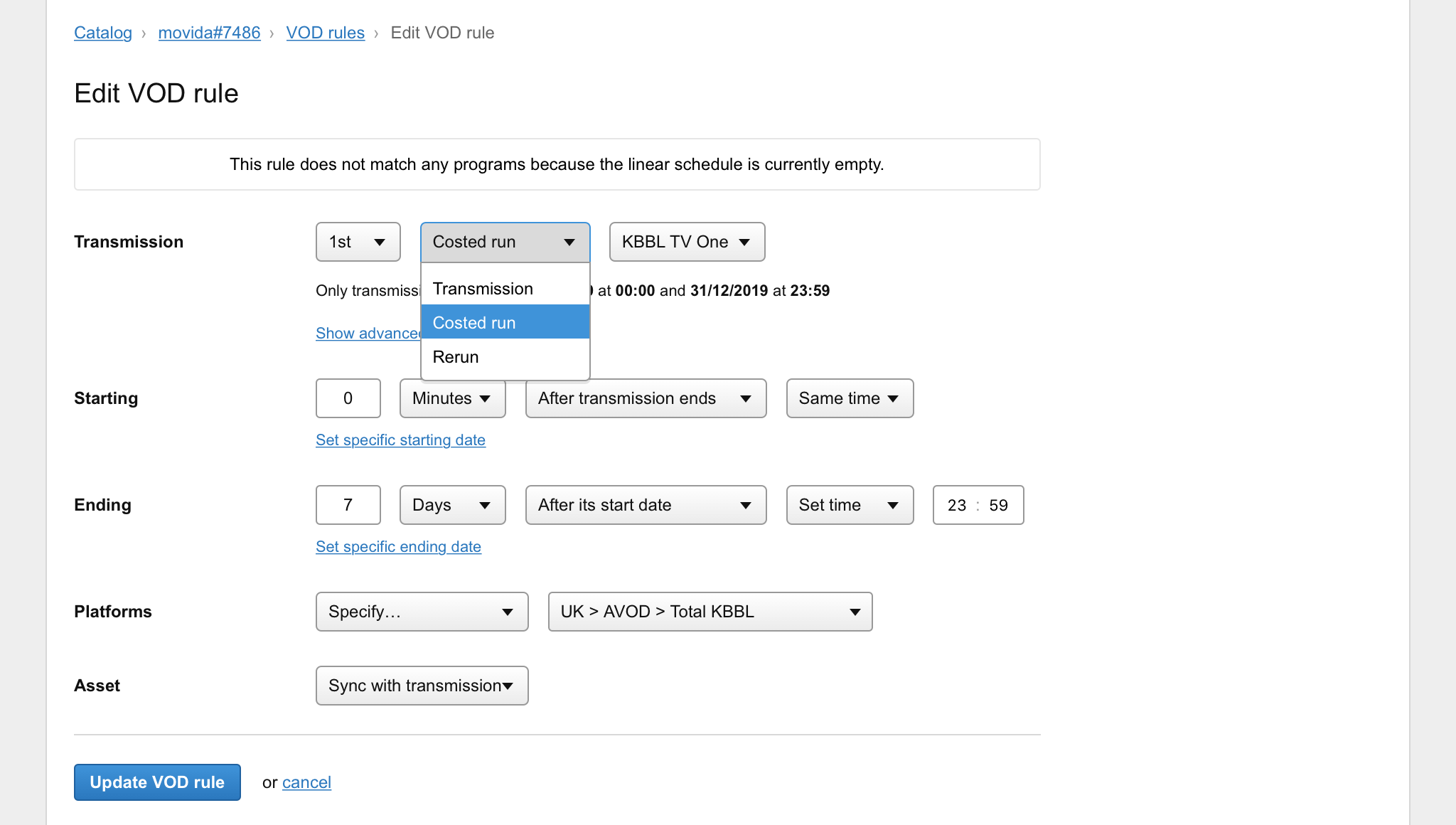The image size is (1456, 825).
Task: Click Set specific ending date link
Action: [x=399, y=546]
